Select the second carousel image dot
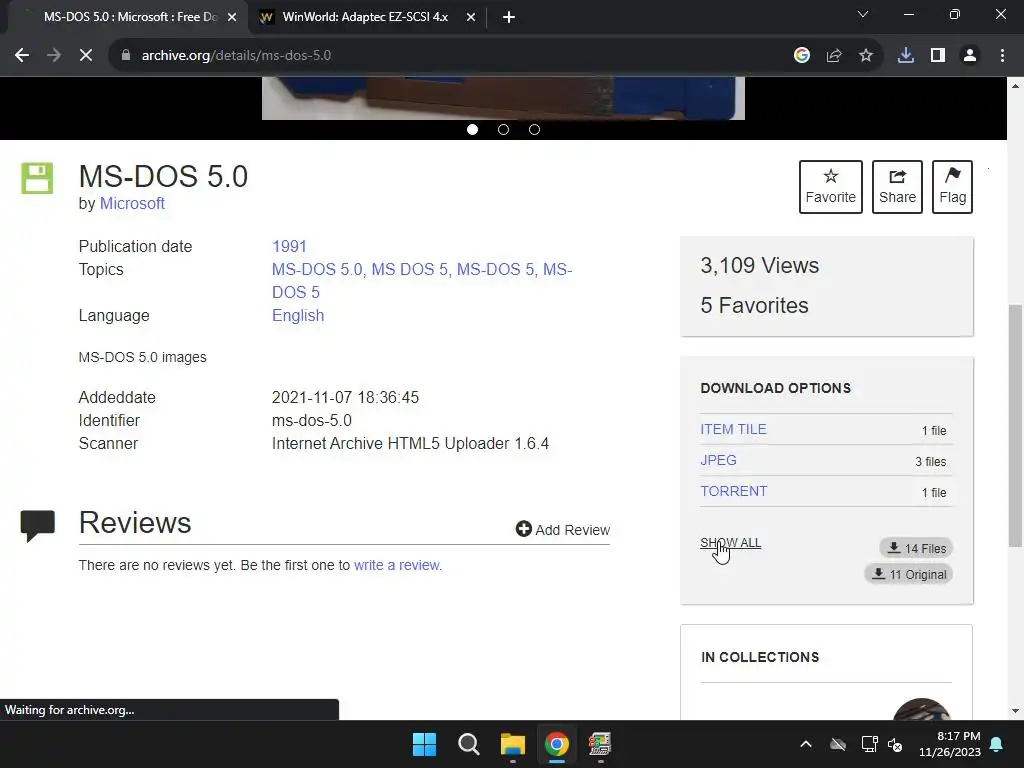 tap(504, 129)
